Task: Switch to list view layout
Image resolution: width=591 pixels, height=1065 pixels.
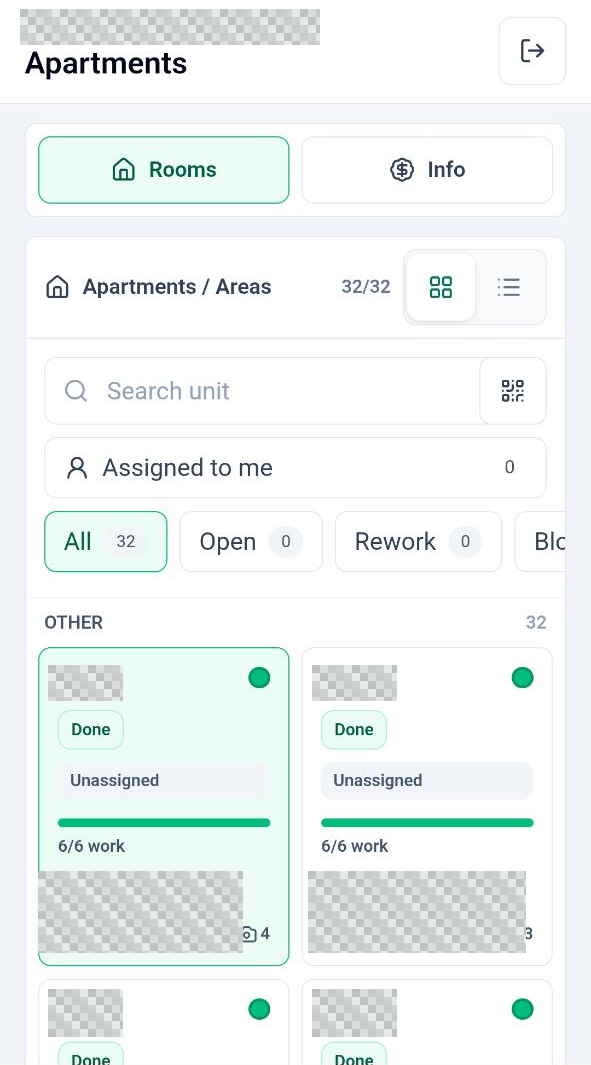Action: click(509, 287)
